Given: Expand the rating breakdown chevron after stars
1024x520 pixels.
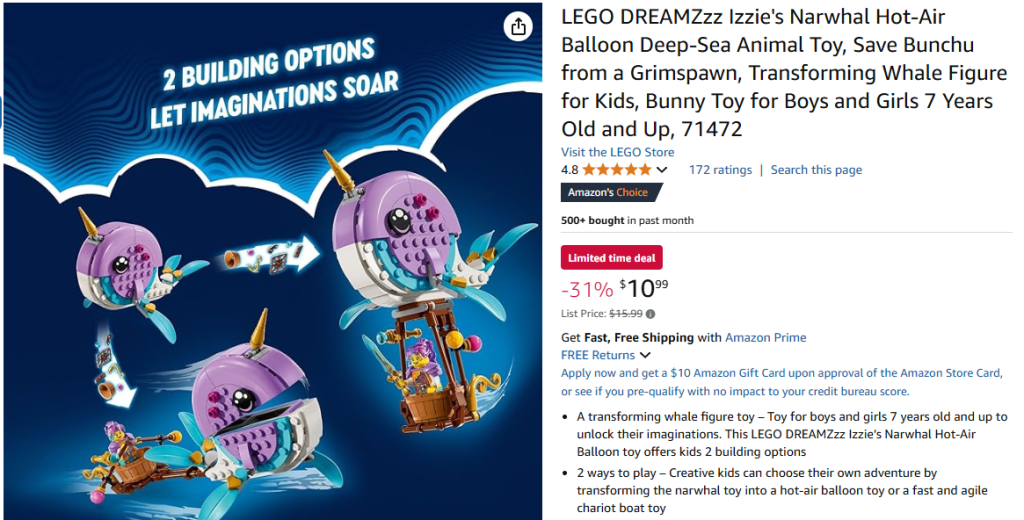Looking at the screenshot, I should pos(662,170).
